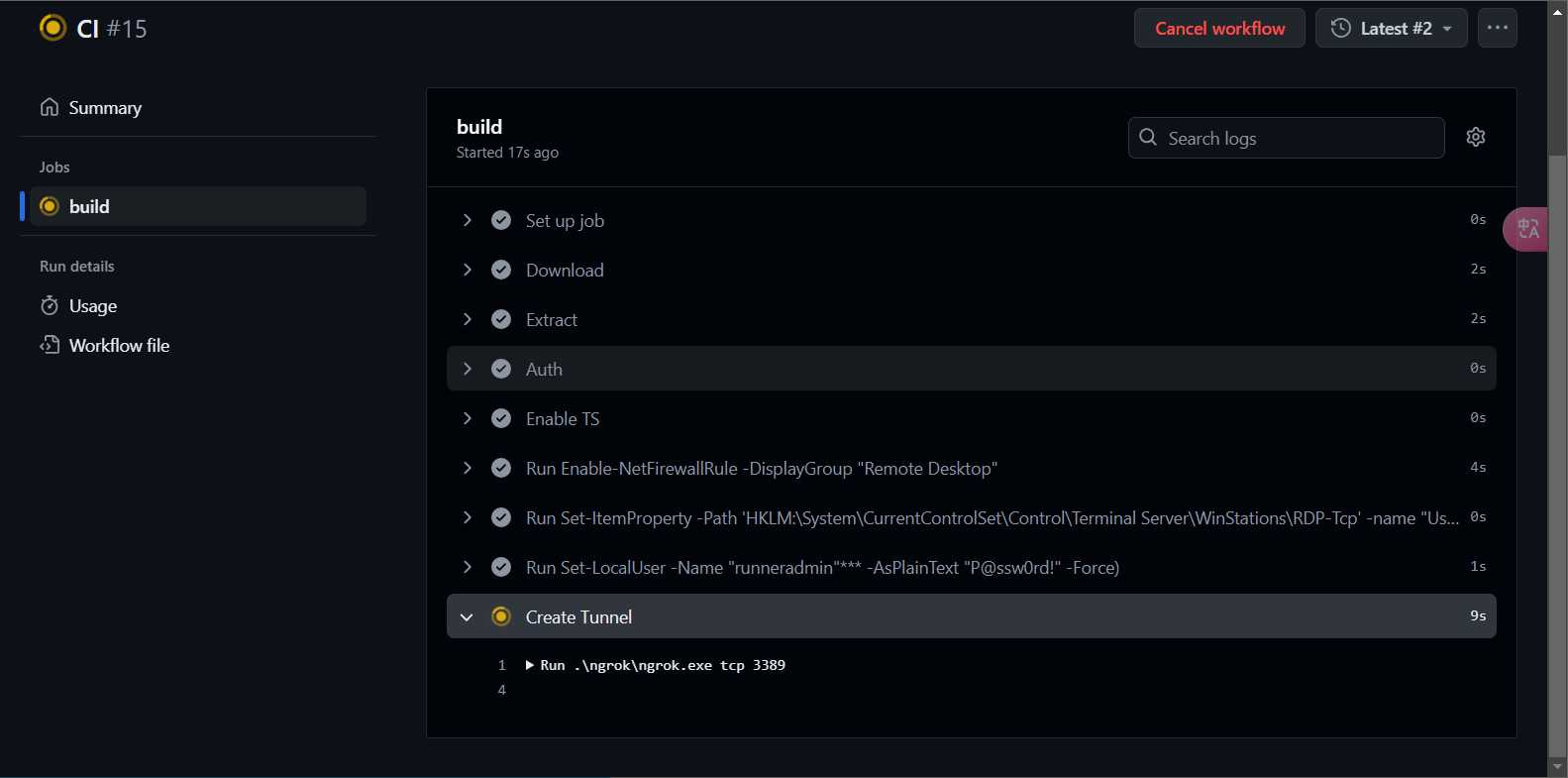Open the more options ellipsis menu

point(1498,28)
